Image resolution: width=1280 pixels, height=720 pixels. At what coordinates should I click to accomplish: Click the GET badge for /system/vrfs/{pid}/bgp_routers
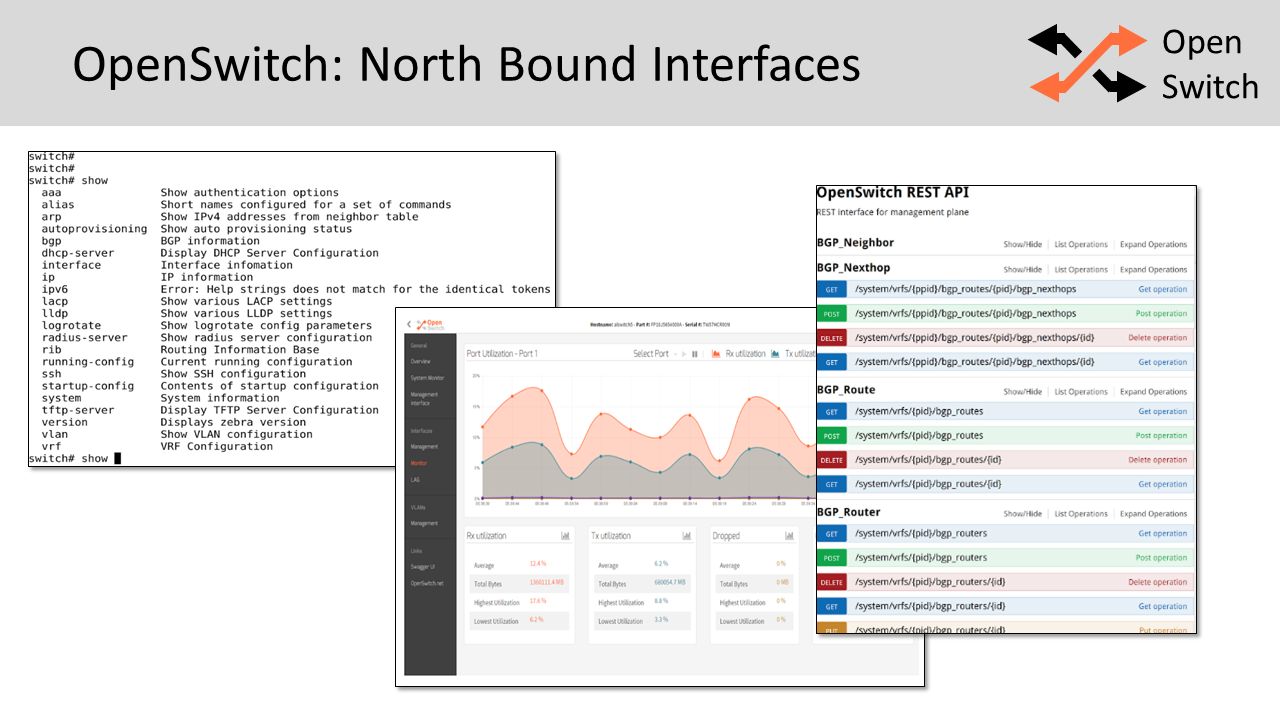831,534
